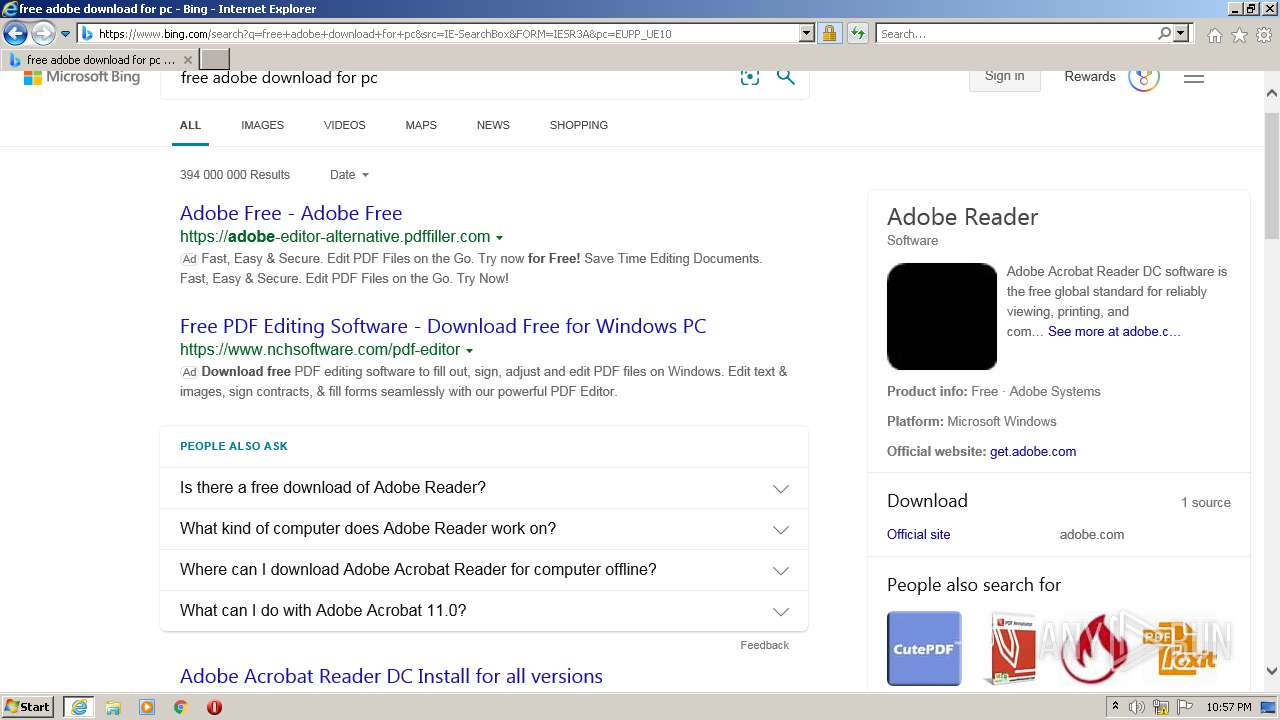This screenshot has height=720, width=1280.
Task: Click the volume speaker tray icon
Action: click(1137, 707)
